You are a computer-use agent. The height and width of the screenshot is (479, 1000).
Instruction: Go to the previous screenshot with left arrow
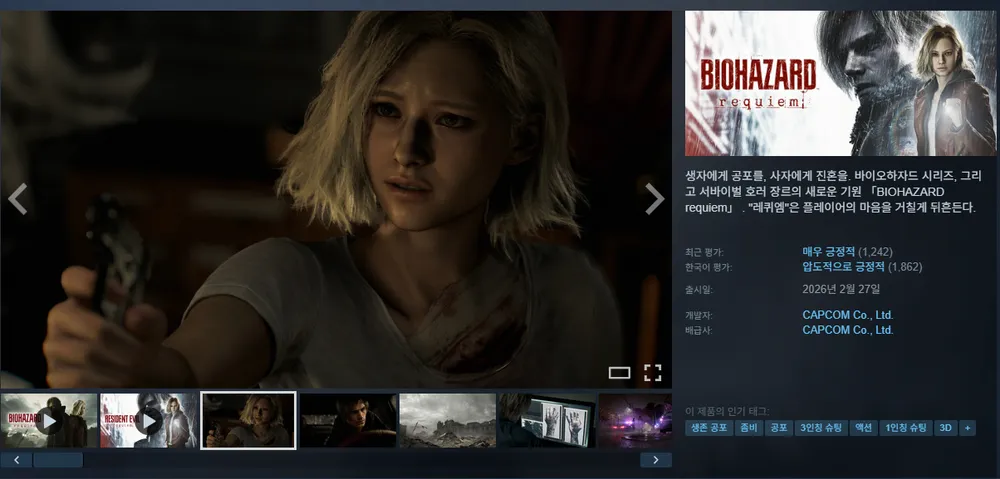tap(17, 199)
